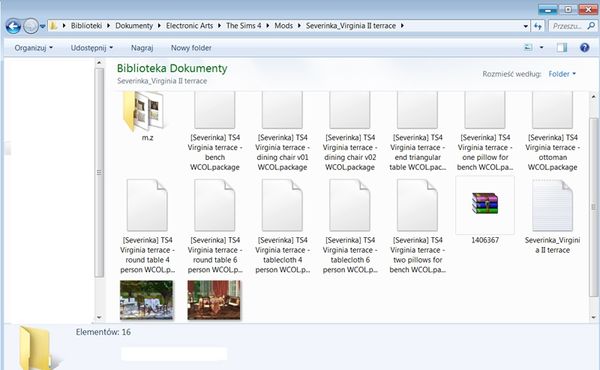Toggle the preview pane icon
Viewport: 600px width, 370px height.
[x=562, y=47]
